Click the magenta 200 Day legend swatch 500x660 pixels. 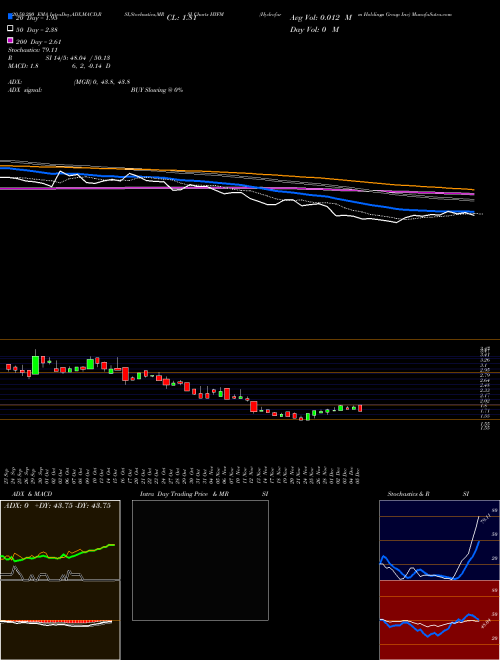pyautogui.click(x=10, y=41)
